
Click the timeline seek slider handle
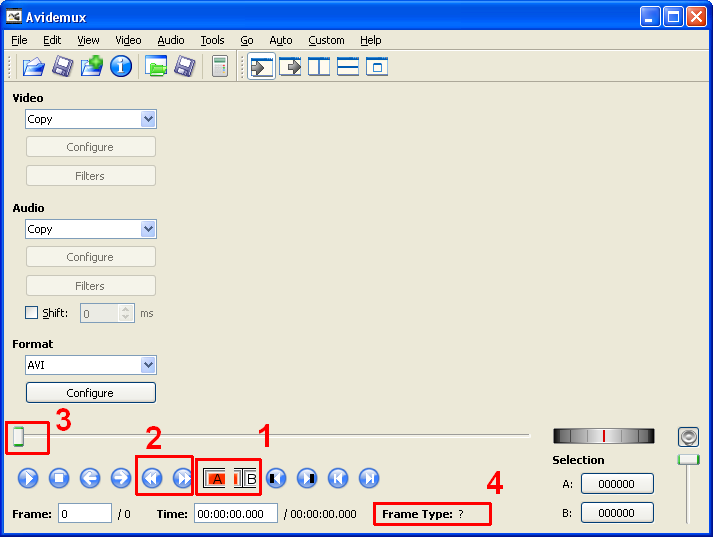[x=18, y=437]
